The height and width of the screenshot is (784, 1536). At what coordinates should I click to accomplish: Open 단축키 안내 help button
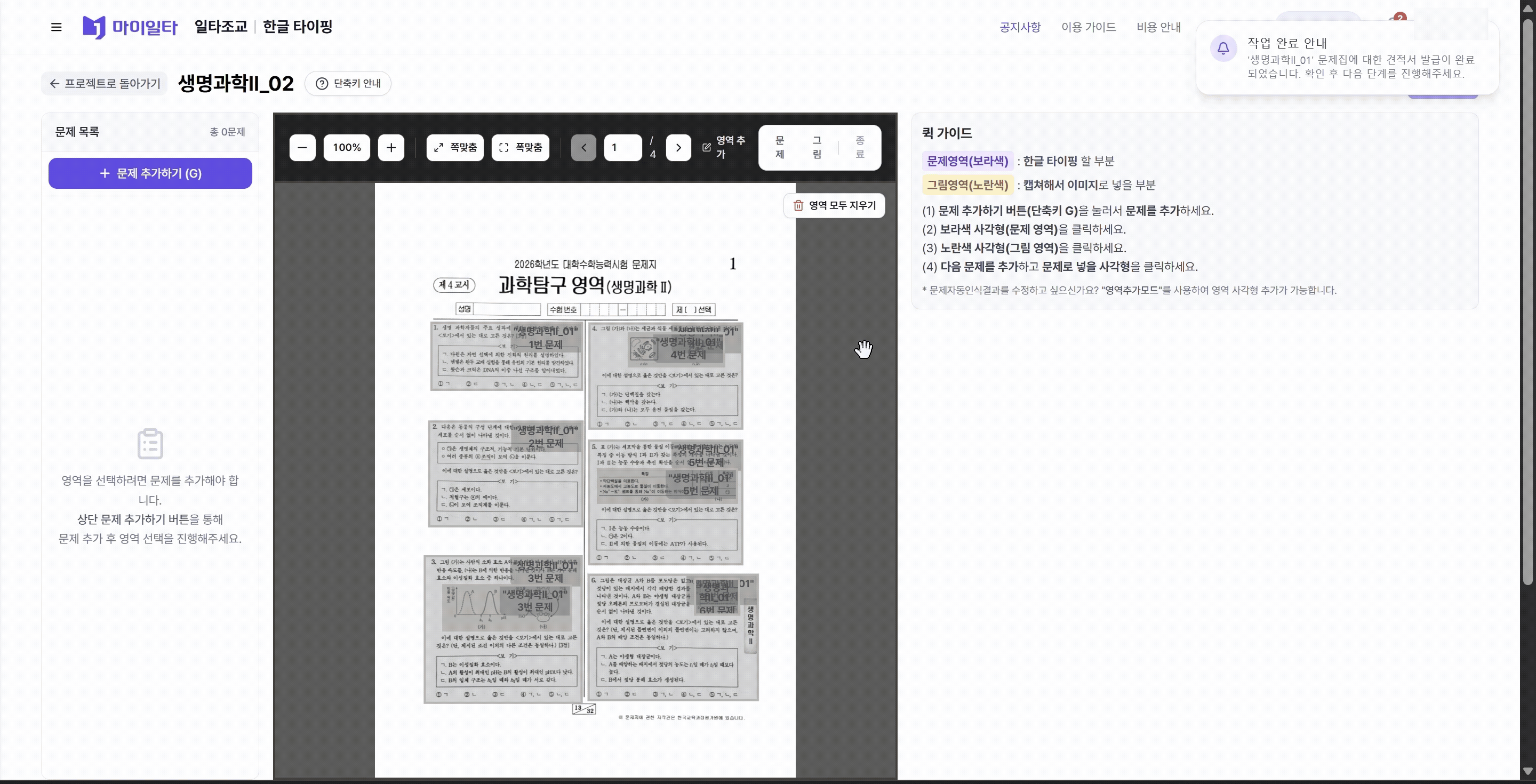tap(348, 84)
